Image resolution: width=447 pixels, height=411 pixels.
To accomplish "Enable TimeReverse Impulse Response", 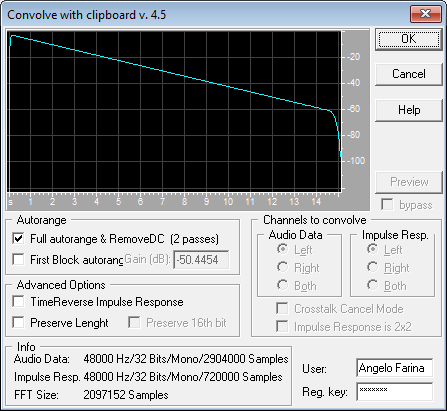I will (18, 302).
